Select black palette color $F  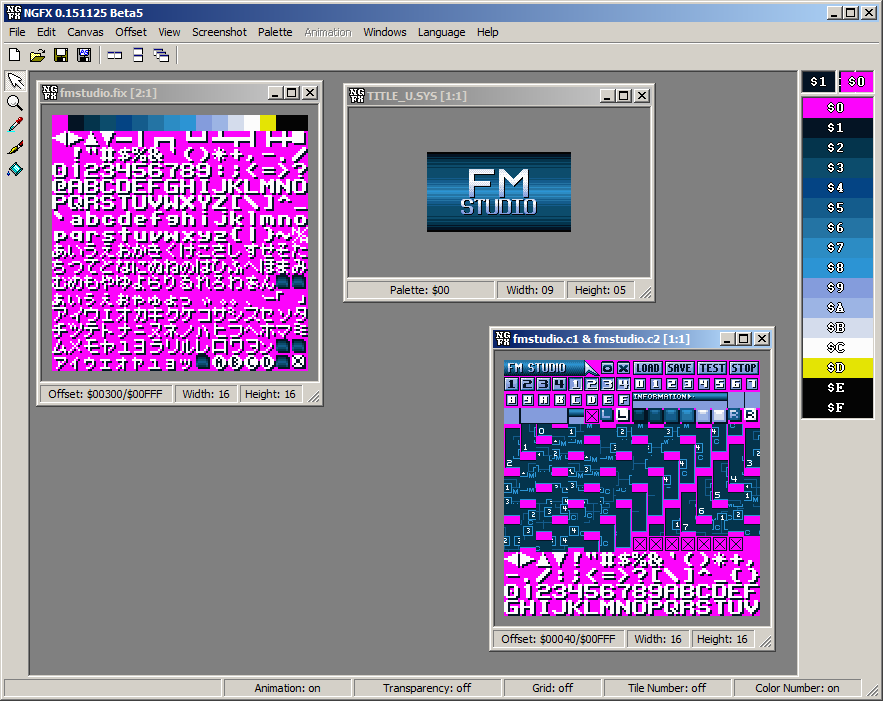pos(837,408)
